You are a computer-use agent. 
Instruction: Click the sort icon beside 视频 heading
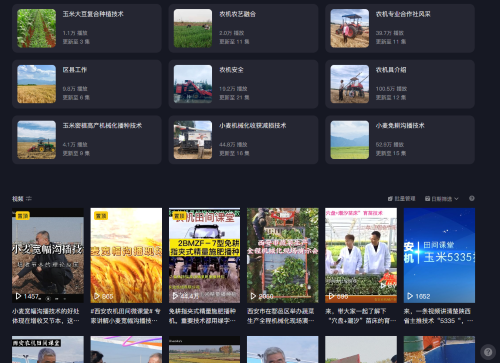[29, 199]
